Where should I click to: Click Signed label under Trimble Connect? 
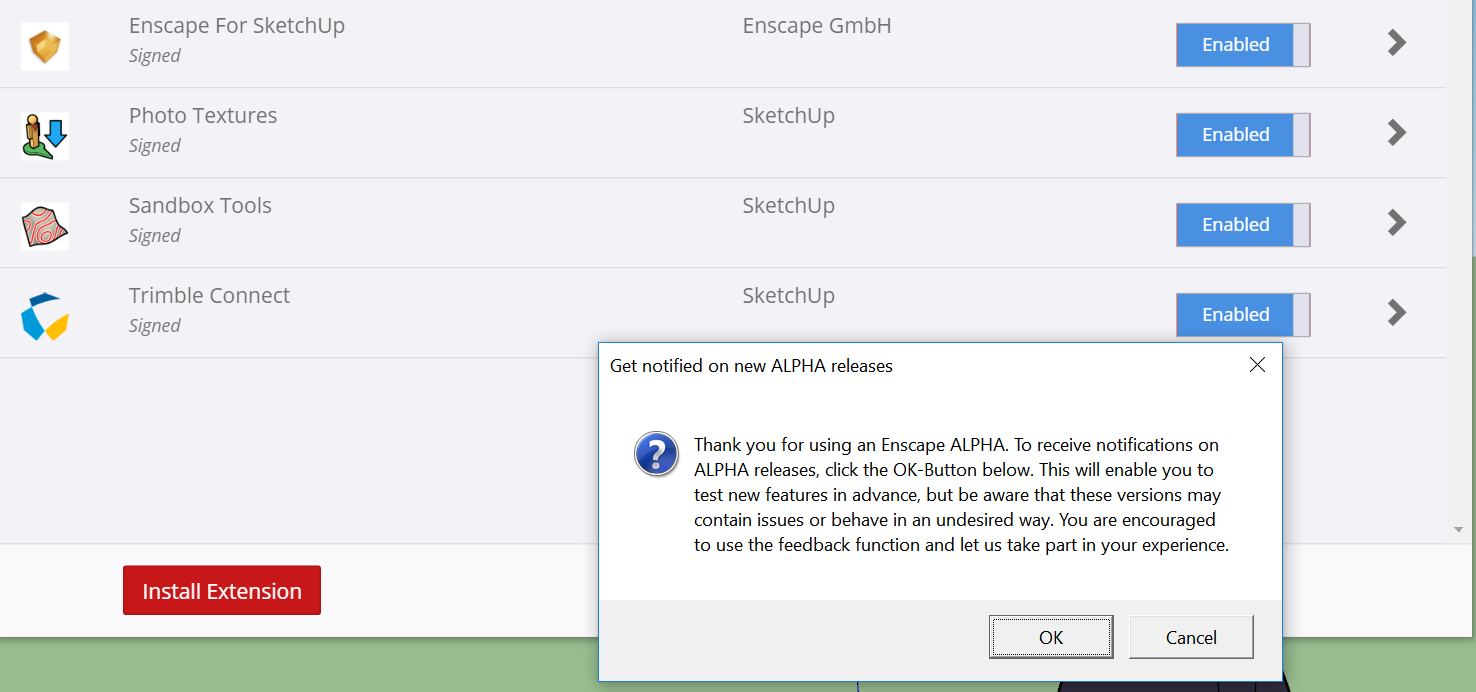[155, 326]
